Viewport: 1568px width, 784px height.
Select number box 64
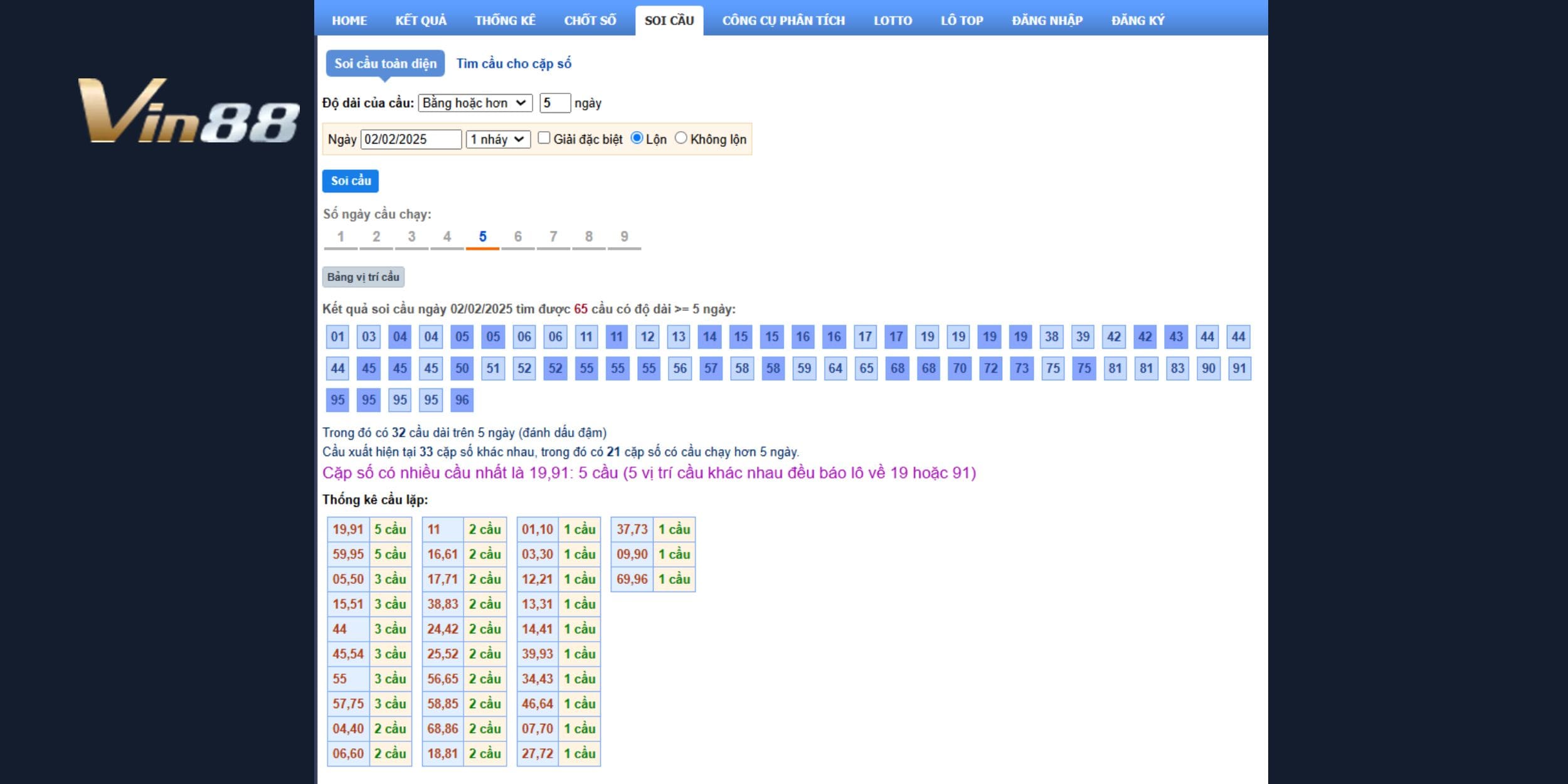coord(835,368)
